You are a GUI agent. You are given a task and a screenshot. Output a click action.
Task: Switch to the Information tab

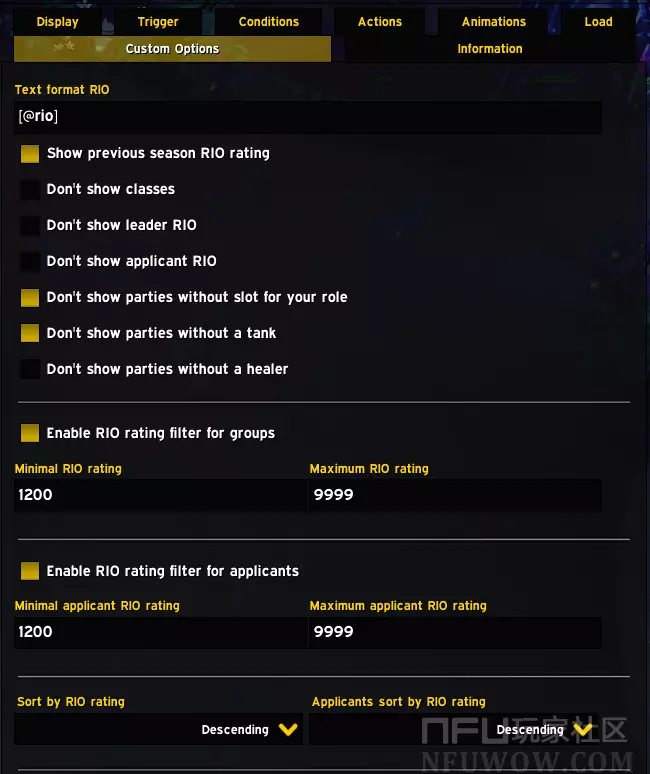[x=489, y=49]
